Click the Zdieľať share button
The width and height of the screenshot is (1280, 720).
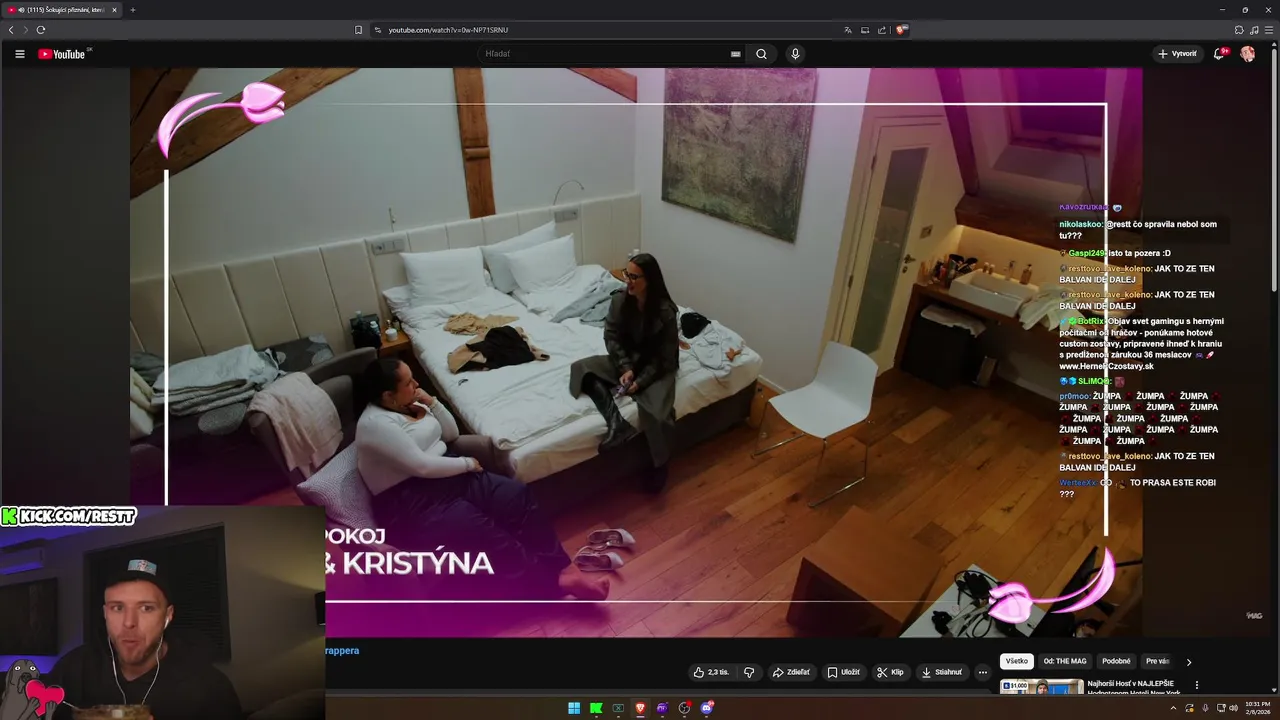[x=791, y=672]
